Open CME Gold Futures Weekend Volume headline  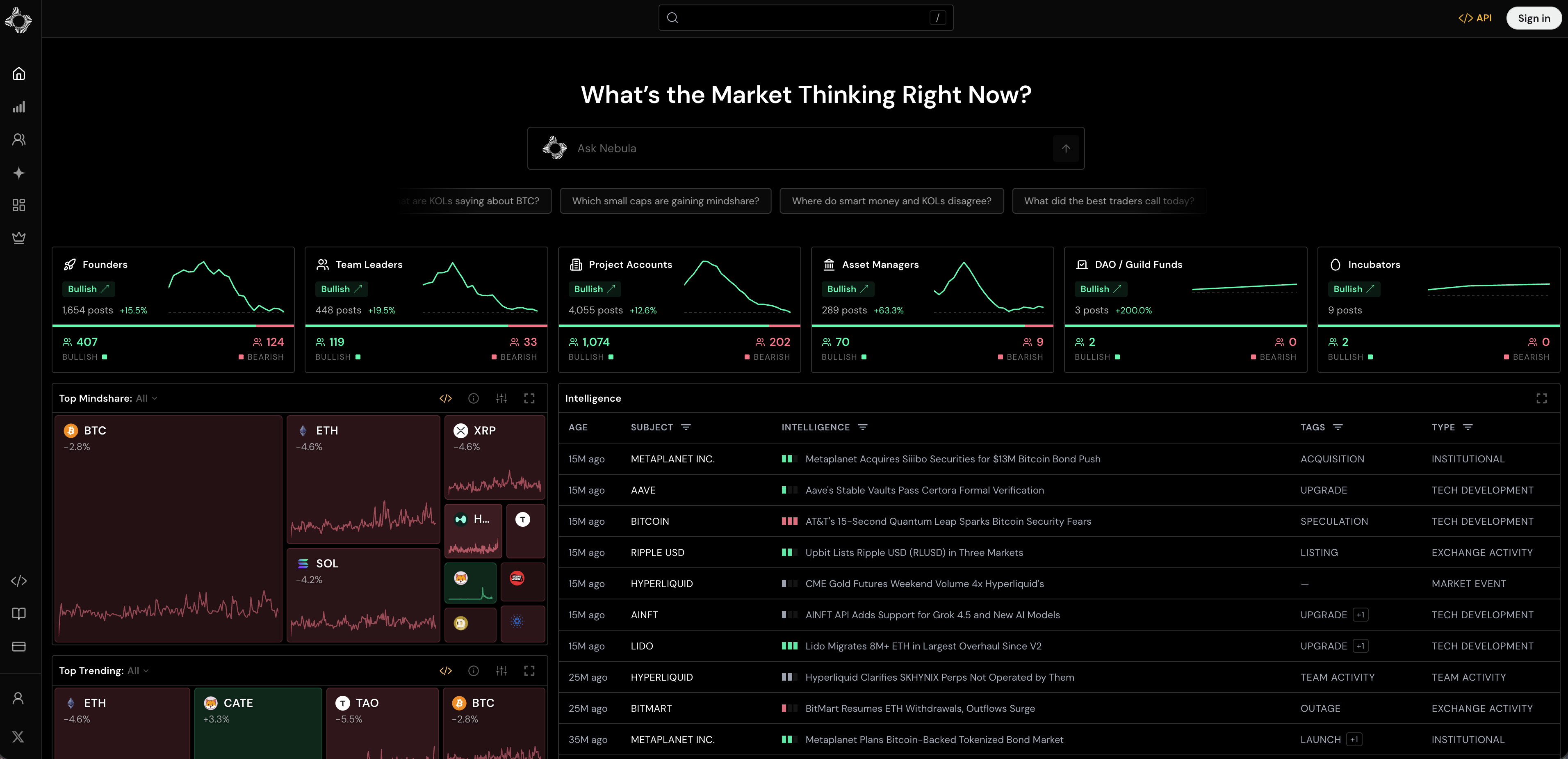(925, 583)
